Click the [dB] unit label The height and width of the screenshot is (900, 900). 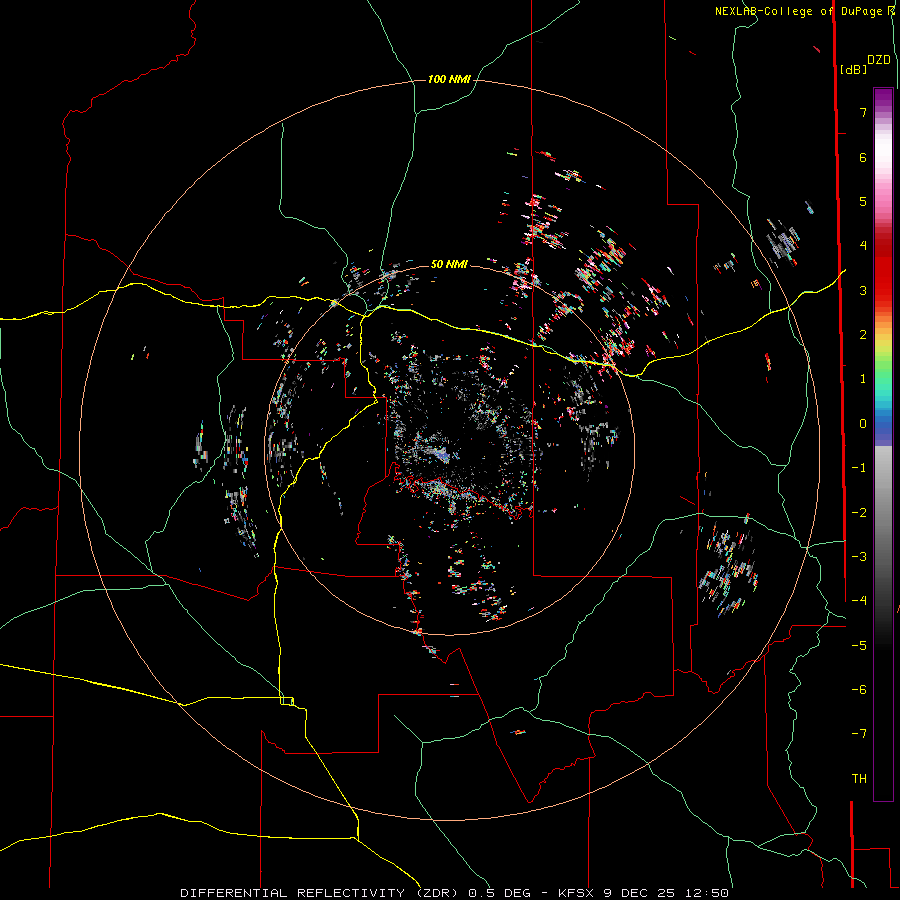853,69
